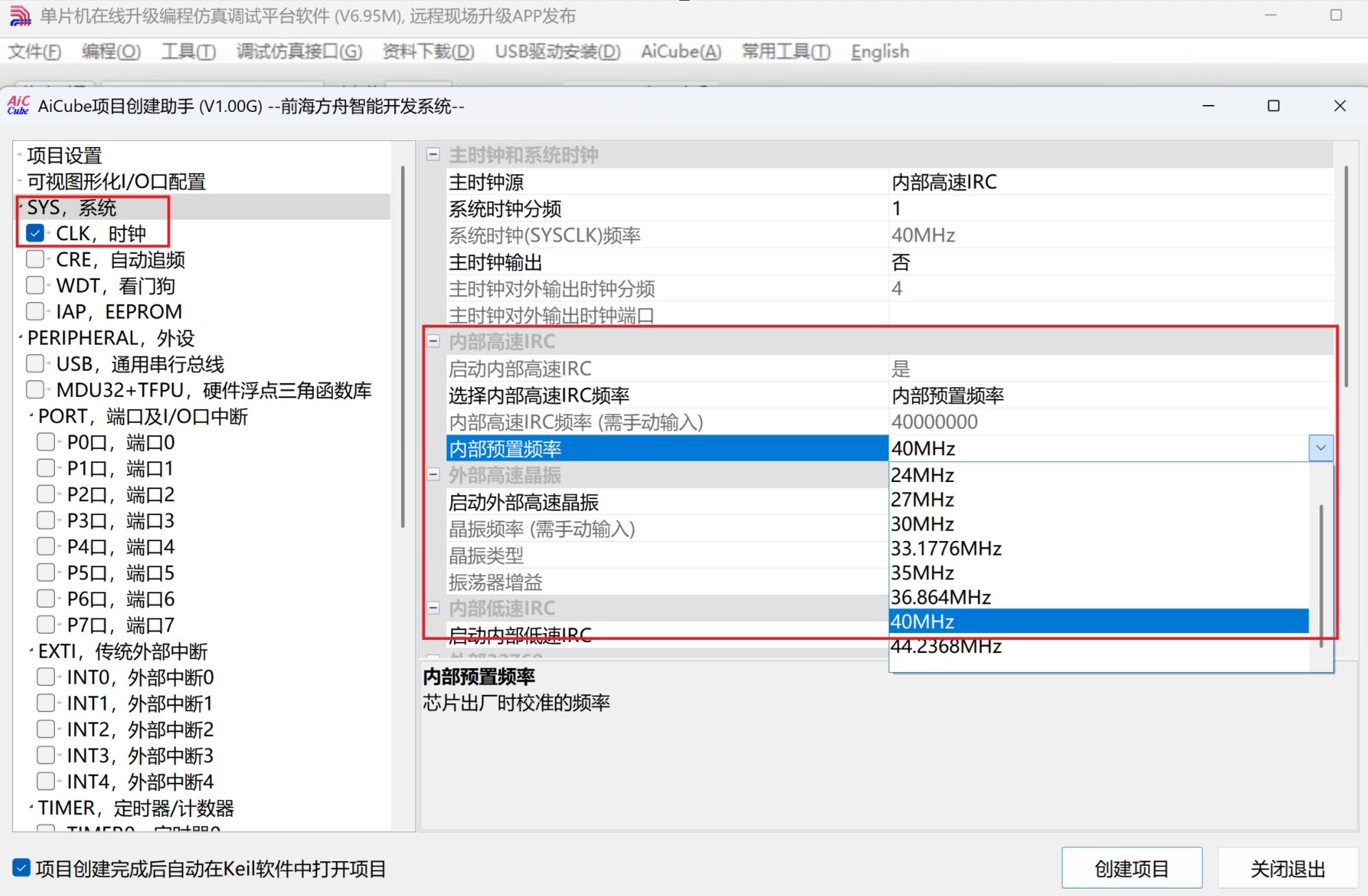Open the AiCube(A) menu
1368x896 pixels.
681,51
